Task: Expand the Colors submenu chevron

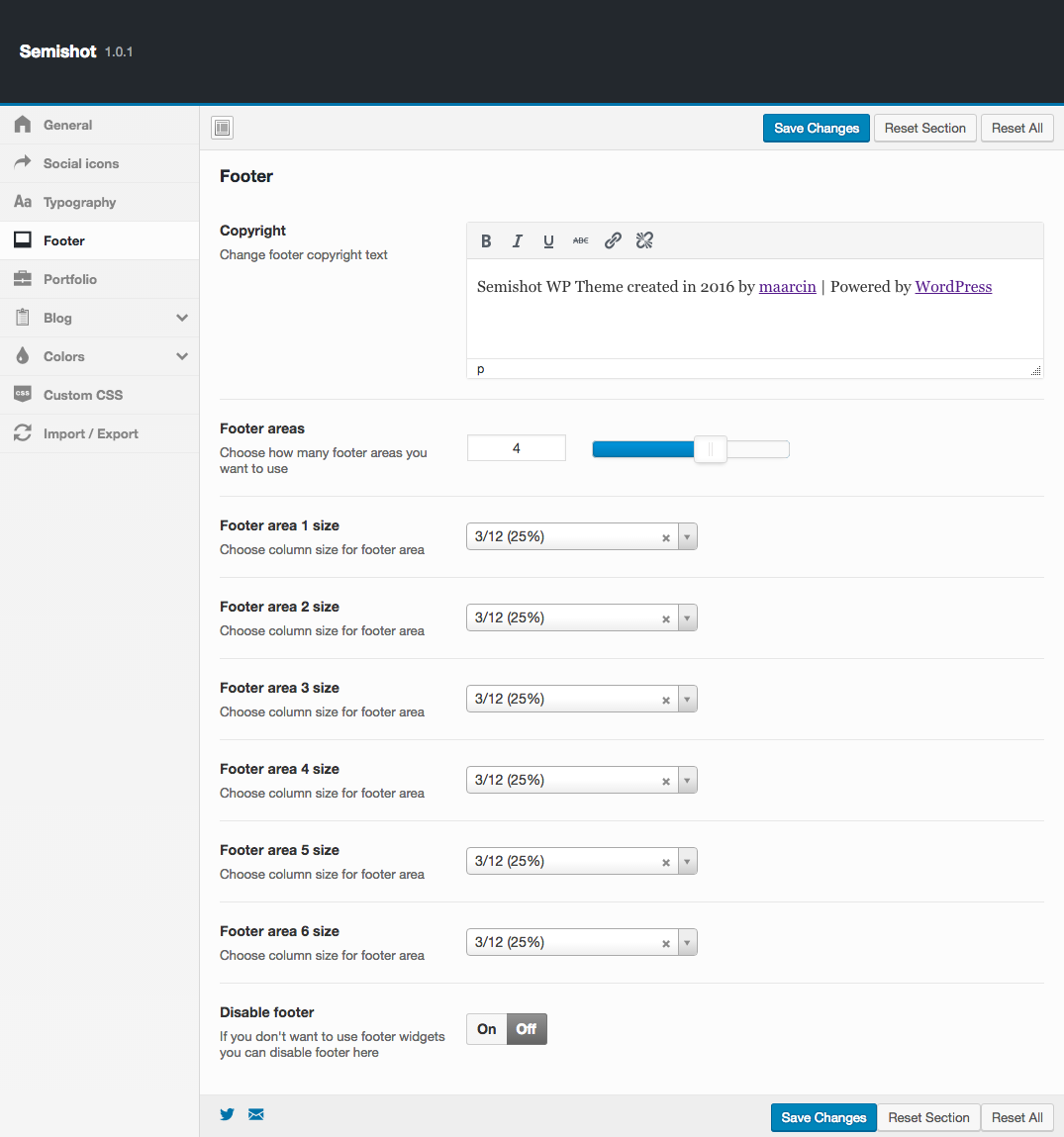Action: pos(182,356)
